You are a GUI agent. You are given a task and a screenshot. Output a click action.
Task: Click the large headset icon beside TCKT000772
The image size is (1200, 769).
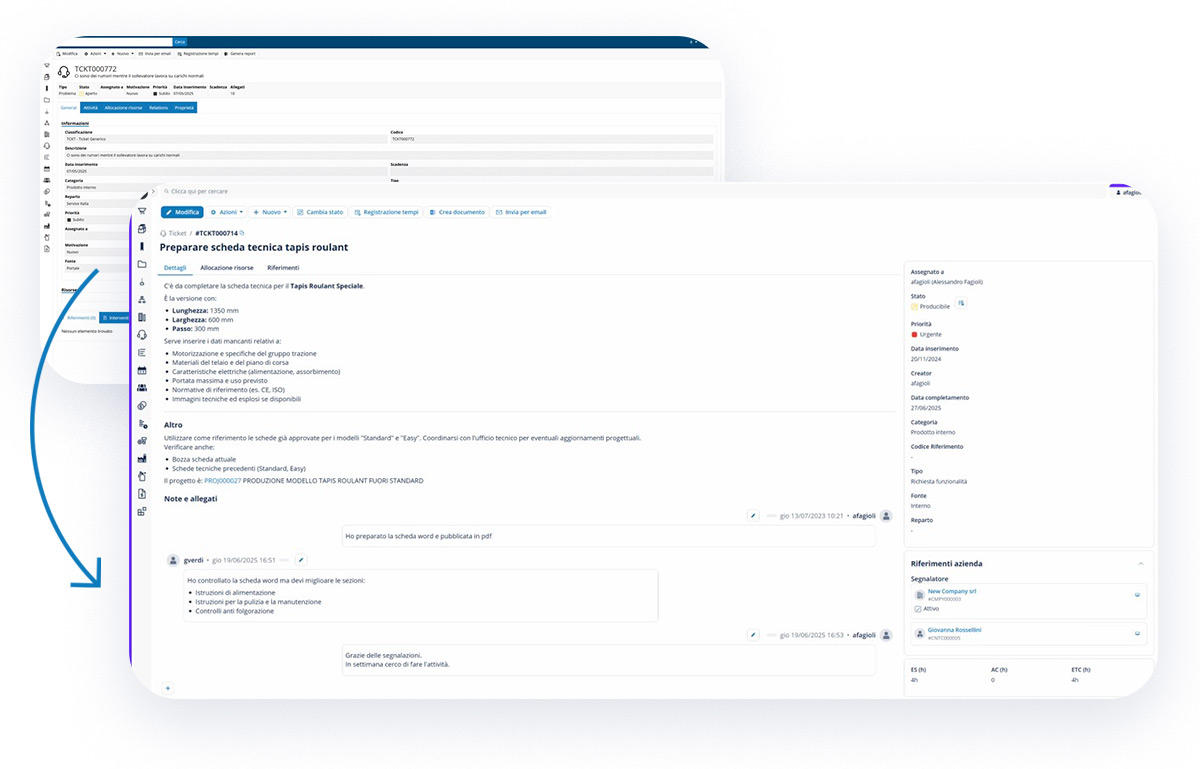[65, 71]
